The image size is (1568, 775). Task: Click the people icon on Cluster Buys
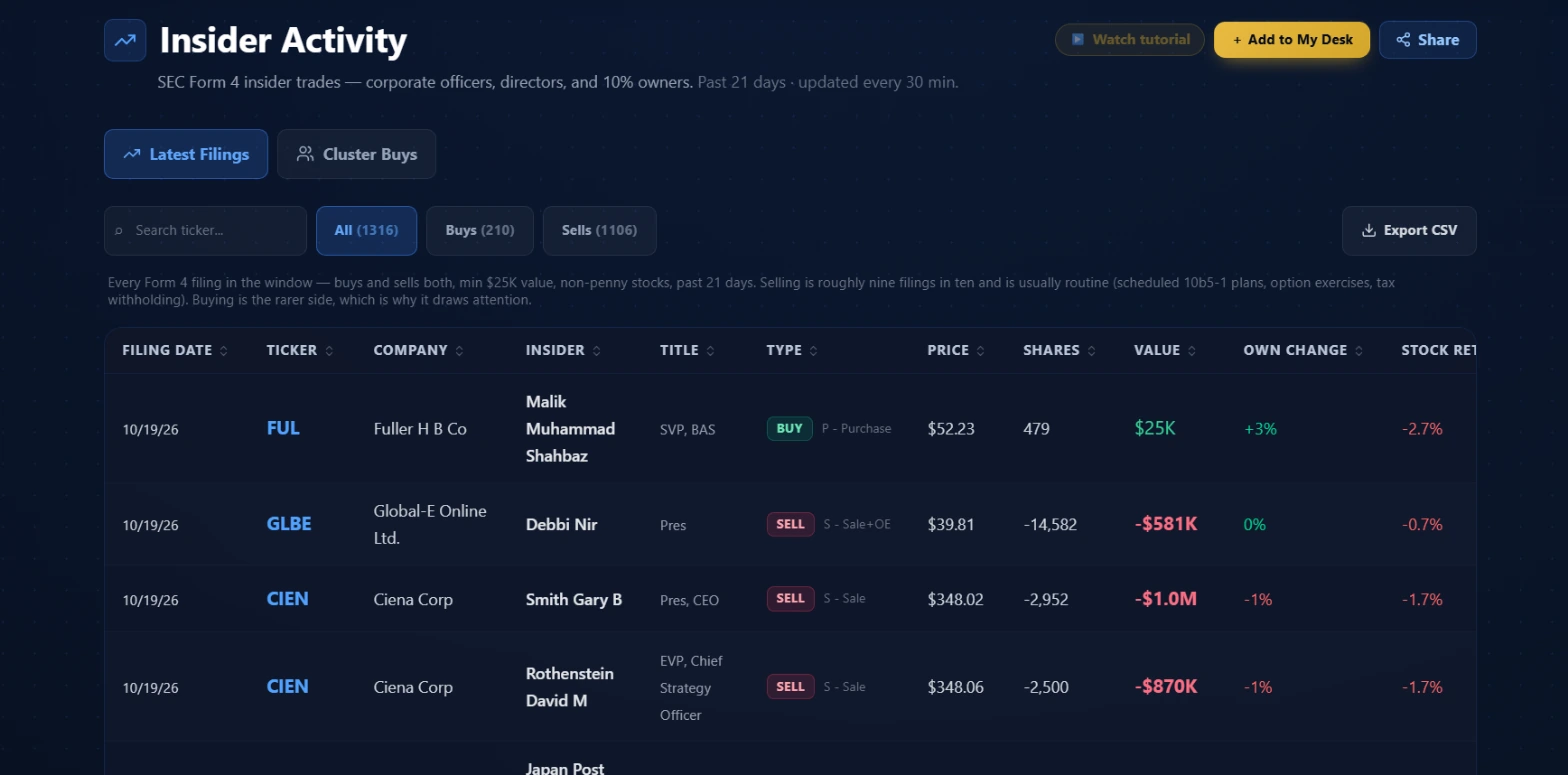click(305, 154)
